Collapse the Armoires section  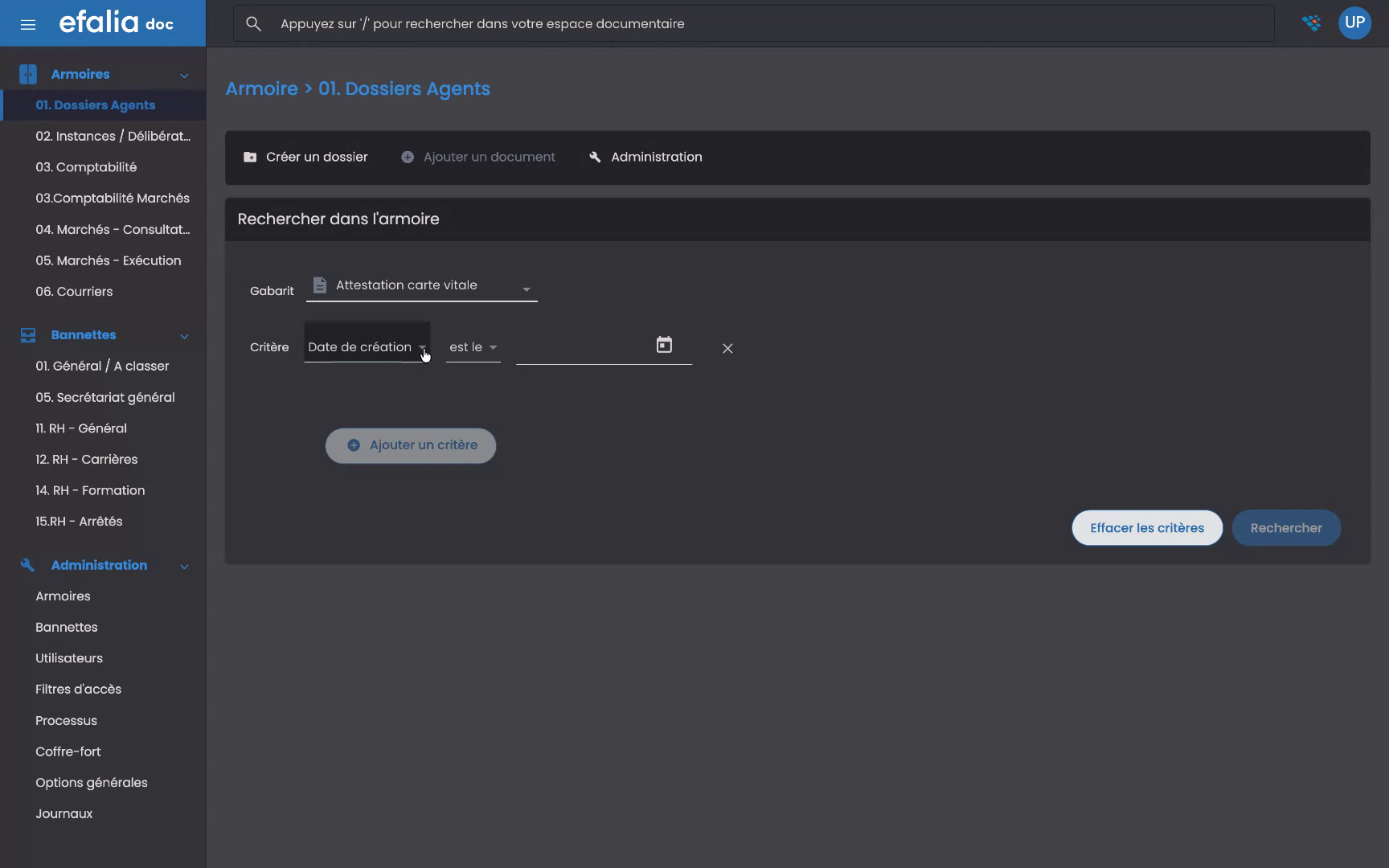tap(184, 74)
